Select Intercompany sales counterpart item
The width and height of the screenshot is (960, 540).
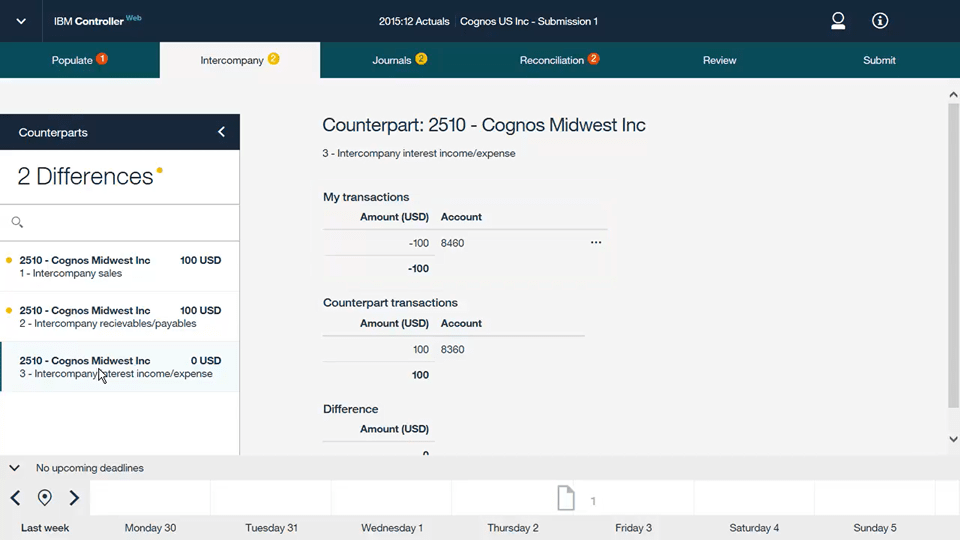point(119,267)
